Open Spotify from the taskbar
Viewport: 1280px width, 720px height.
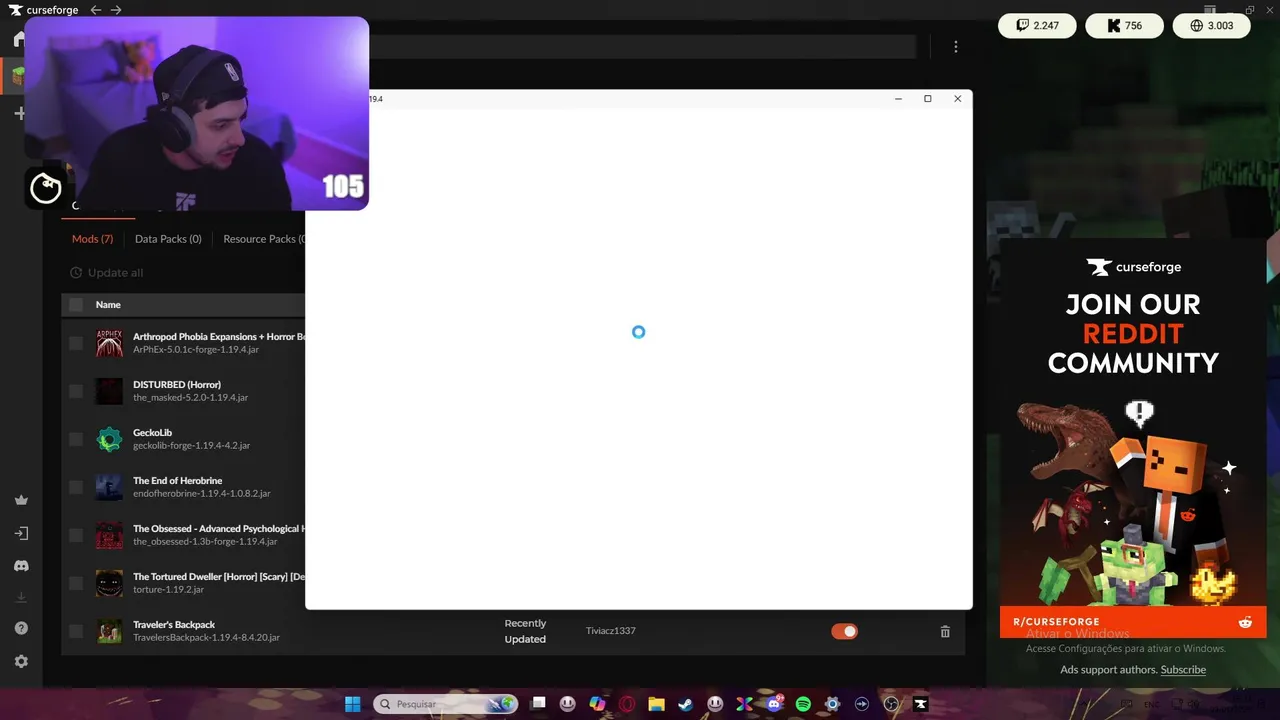(x=803, y=704)
